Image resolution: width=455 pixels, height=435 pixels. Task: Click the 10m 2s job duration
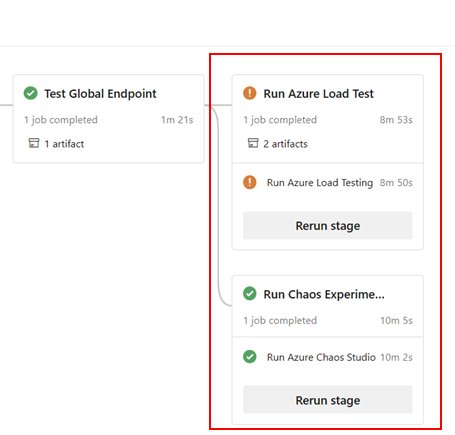(396, 357)
